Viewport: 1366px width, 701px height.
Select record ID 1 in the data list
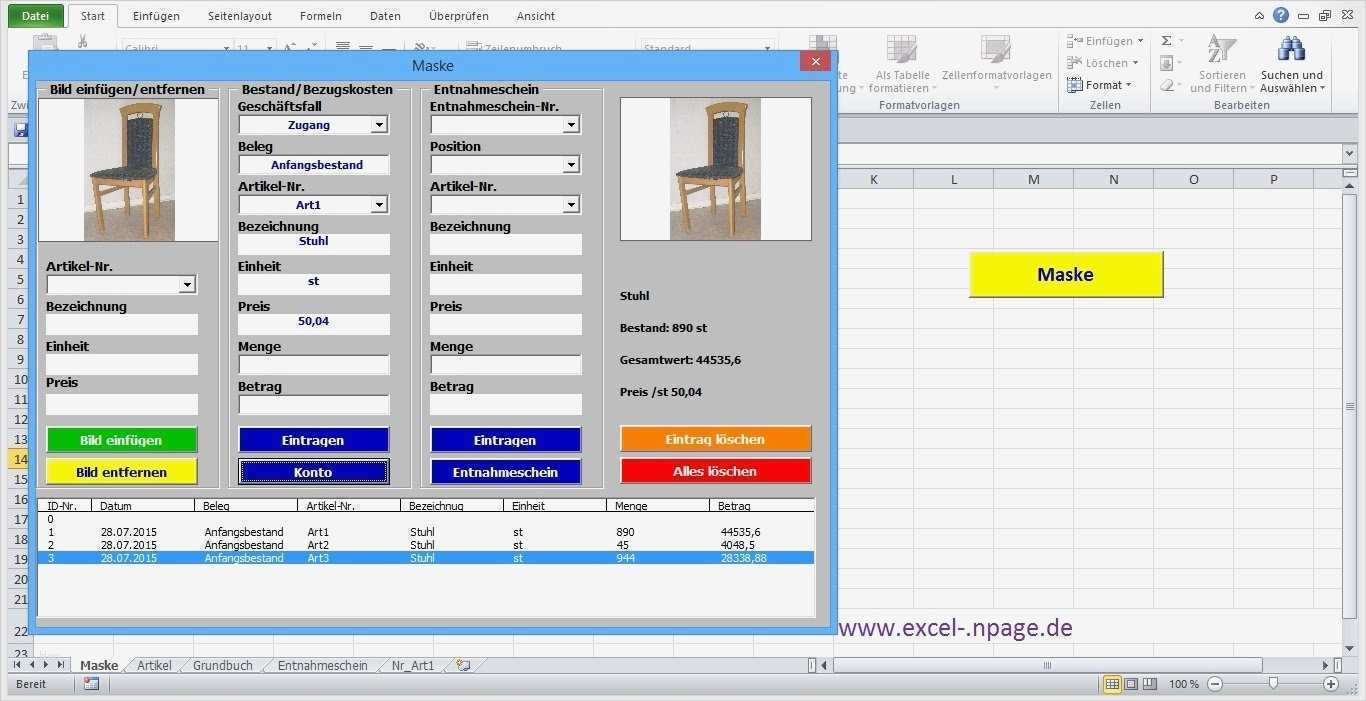(x=300, y=532)
